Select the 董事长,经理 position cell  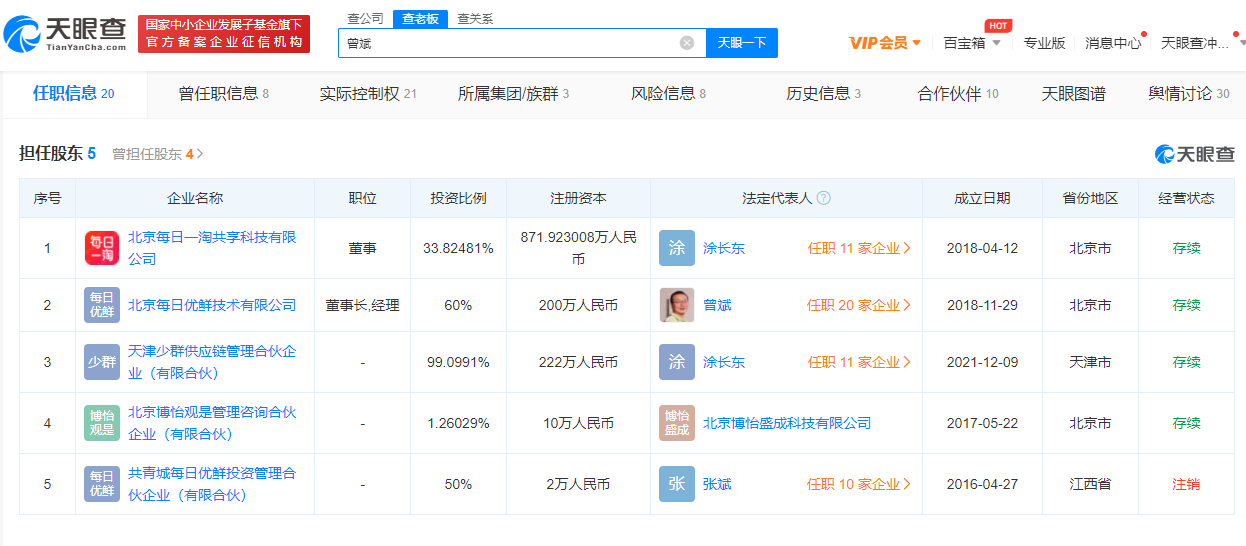tap(362, 305)
